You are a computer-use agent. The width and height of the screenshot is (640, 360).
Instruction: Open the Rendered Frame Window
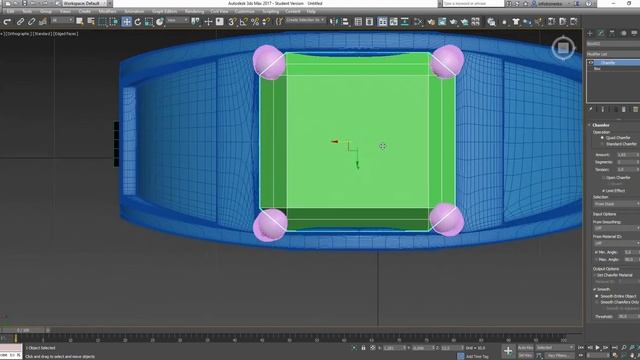click(442, 22)
